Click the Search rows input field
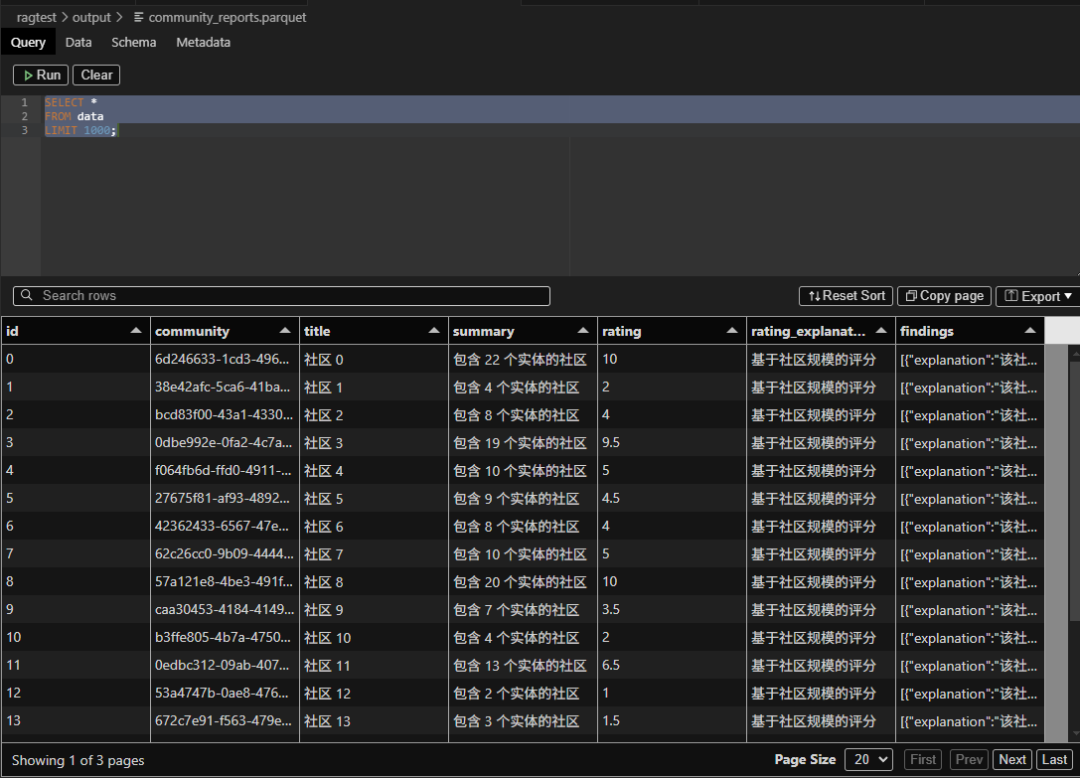This screenshot has height=778, width=1080. (282, 296)
